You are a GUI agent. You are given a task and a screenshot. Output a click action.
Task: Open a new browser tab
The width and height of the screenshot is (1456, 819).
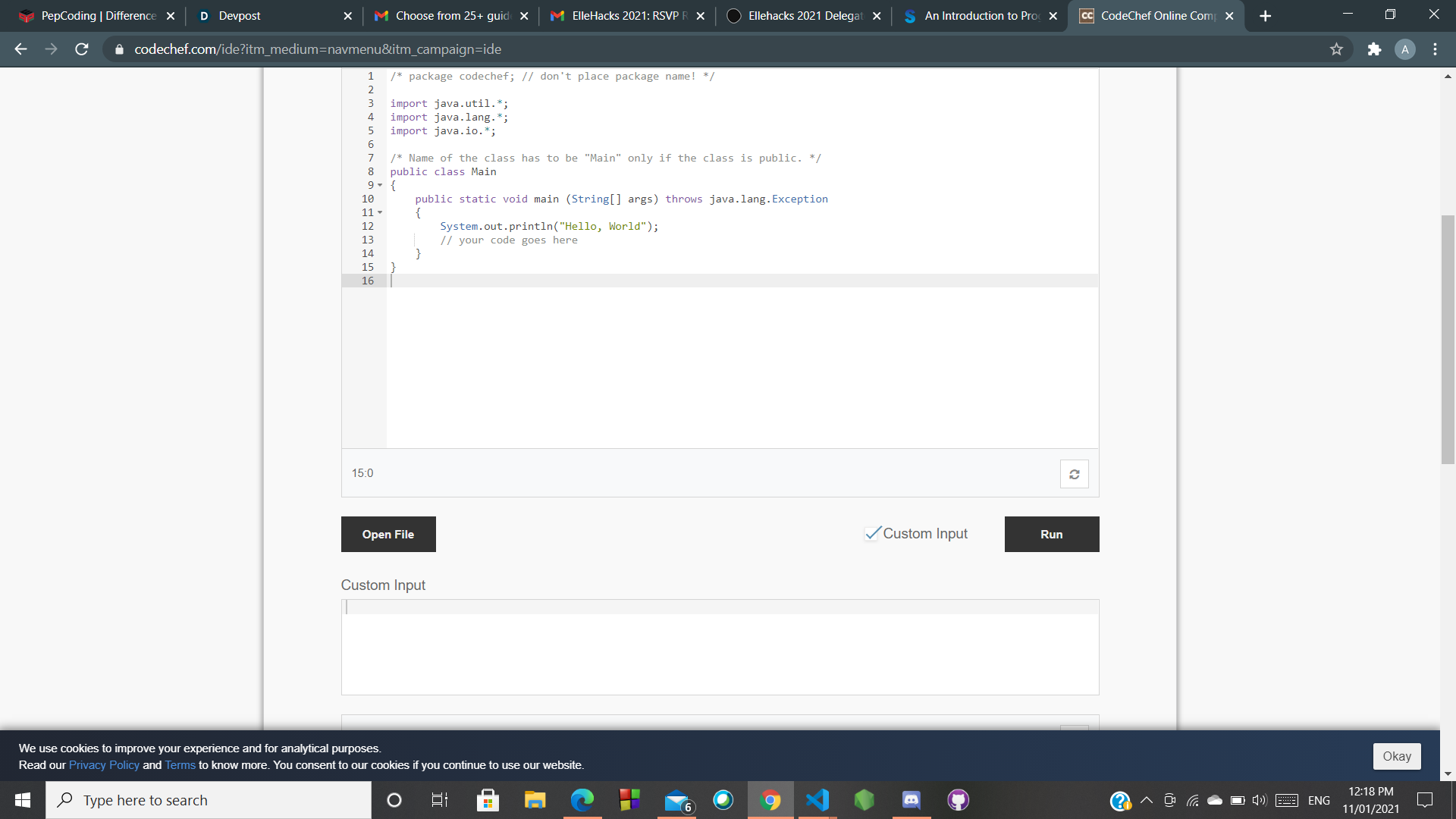(x=1265, y=16)
